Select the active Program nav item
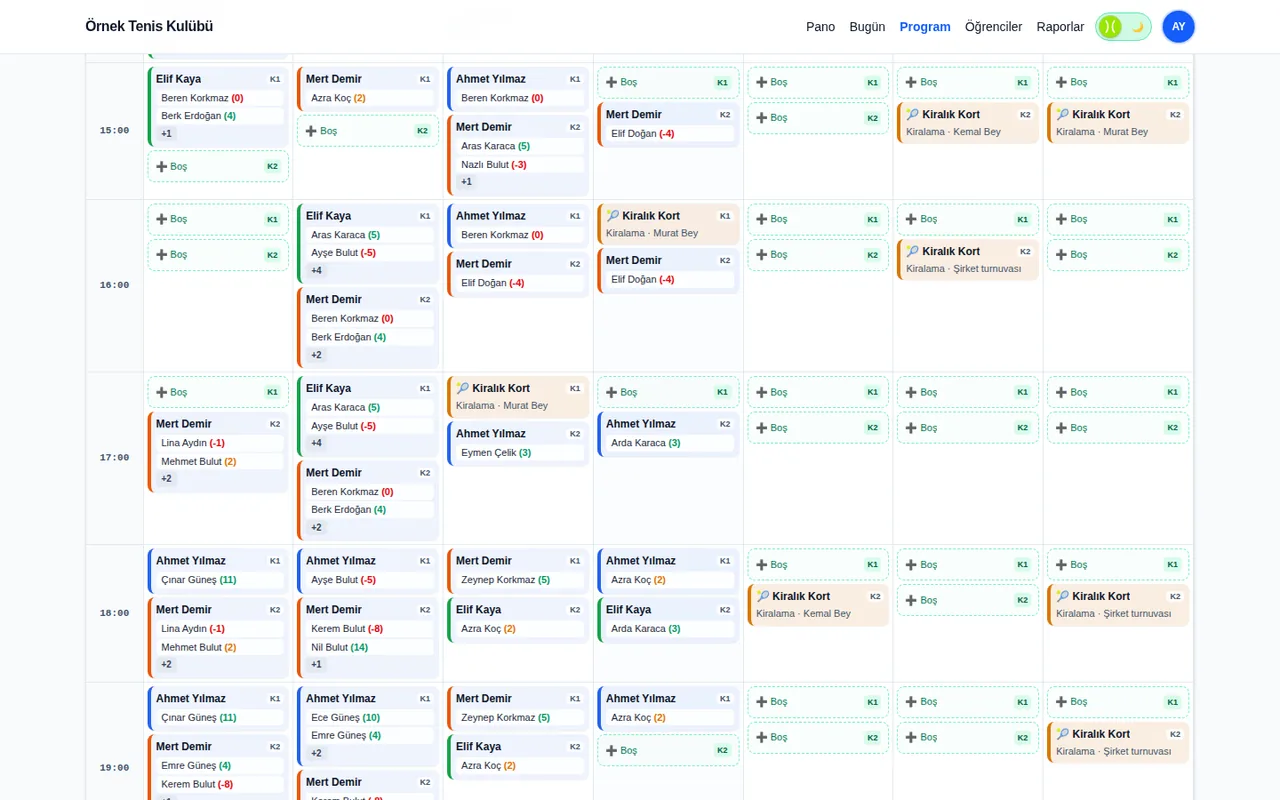The width and height of the screenshot is (1280, 800). coord(925,27)
